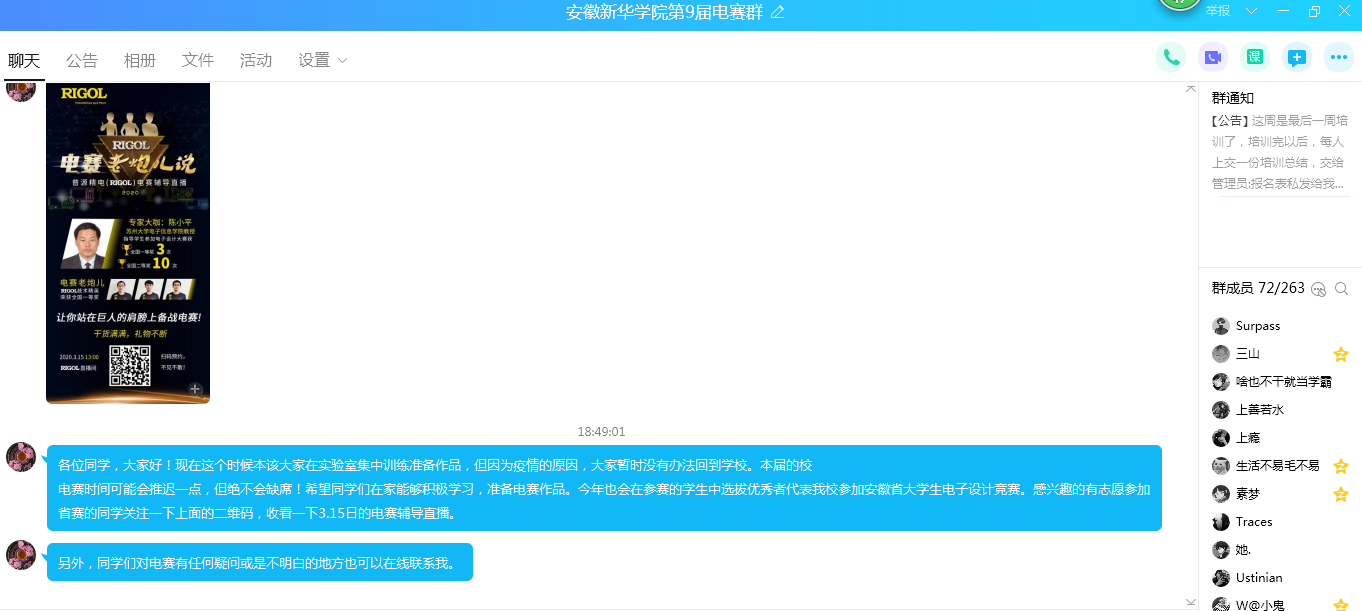Click the plus icon on poster image

pos(195,389)
